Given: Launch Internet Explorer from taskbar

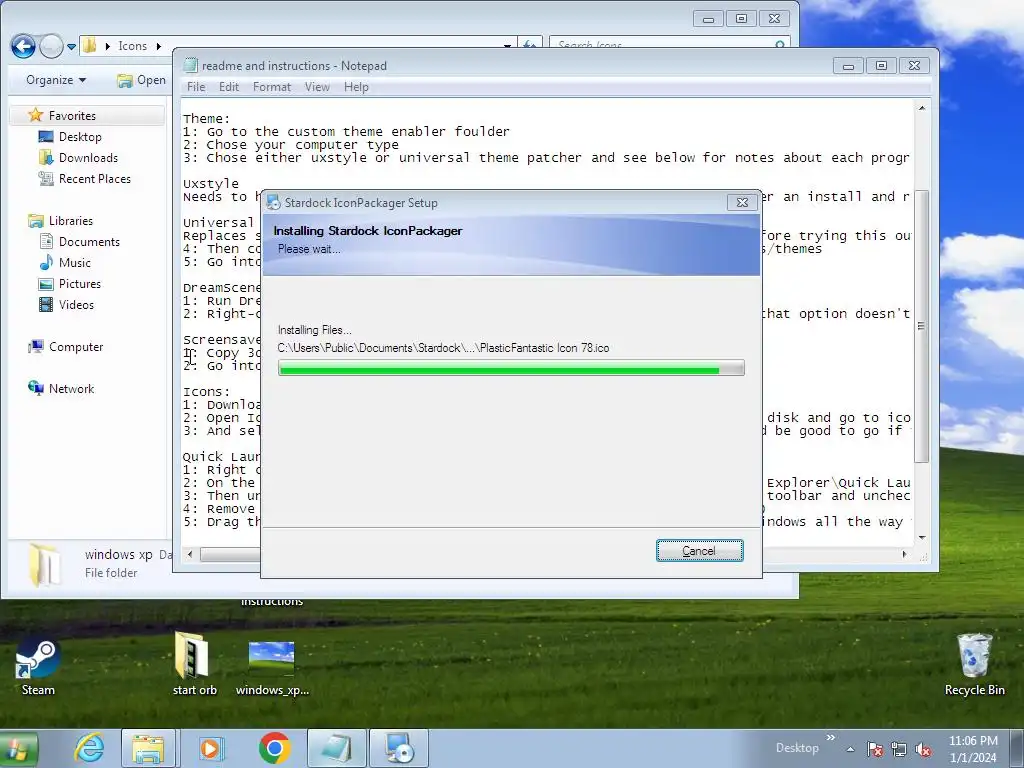Looking at the screenshot, I should point(89,748).
